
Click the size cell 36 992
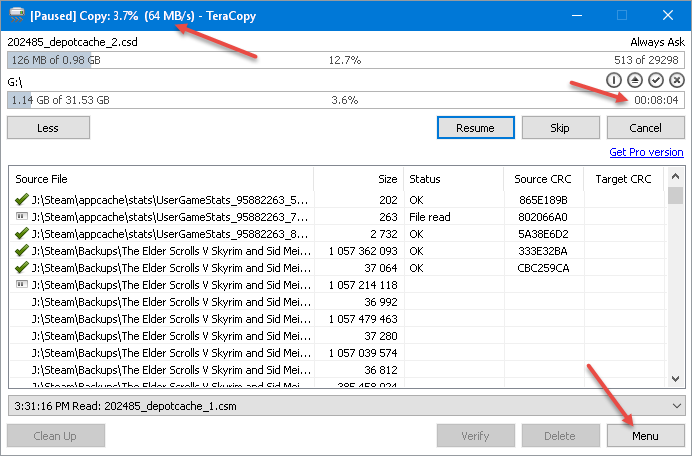coord(381,302)
